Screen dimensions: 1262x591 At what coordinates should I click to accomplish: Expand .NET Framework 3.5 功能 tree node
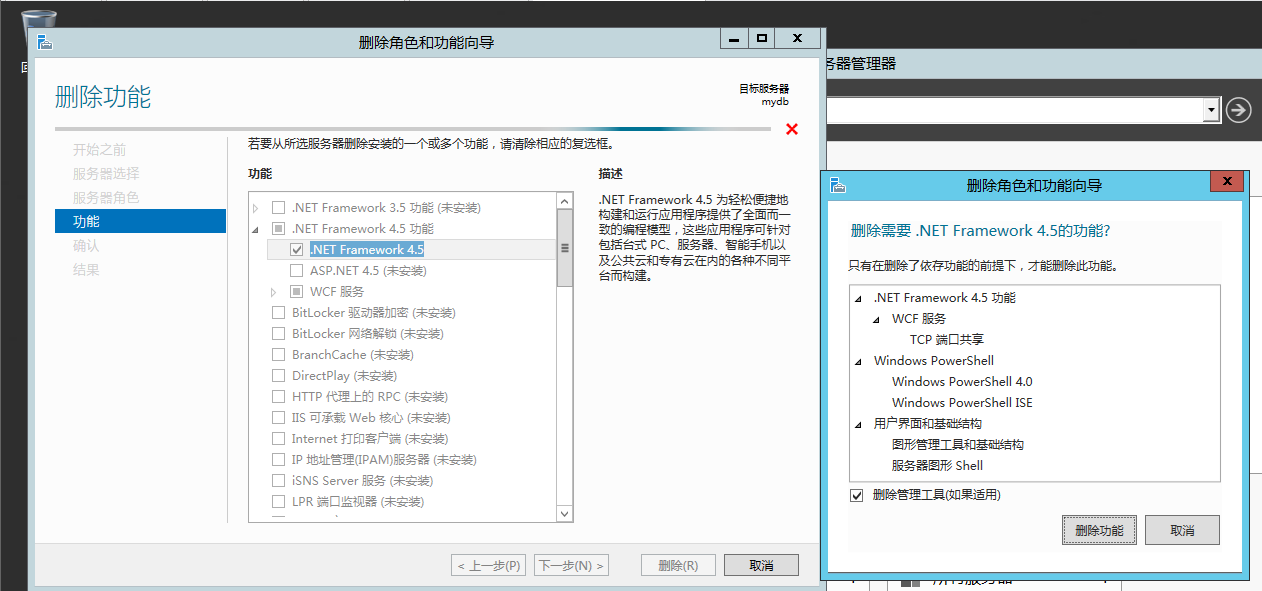tap(256, 208)
